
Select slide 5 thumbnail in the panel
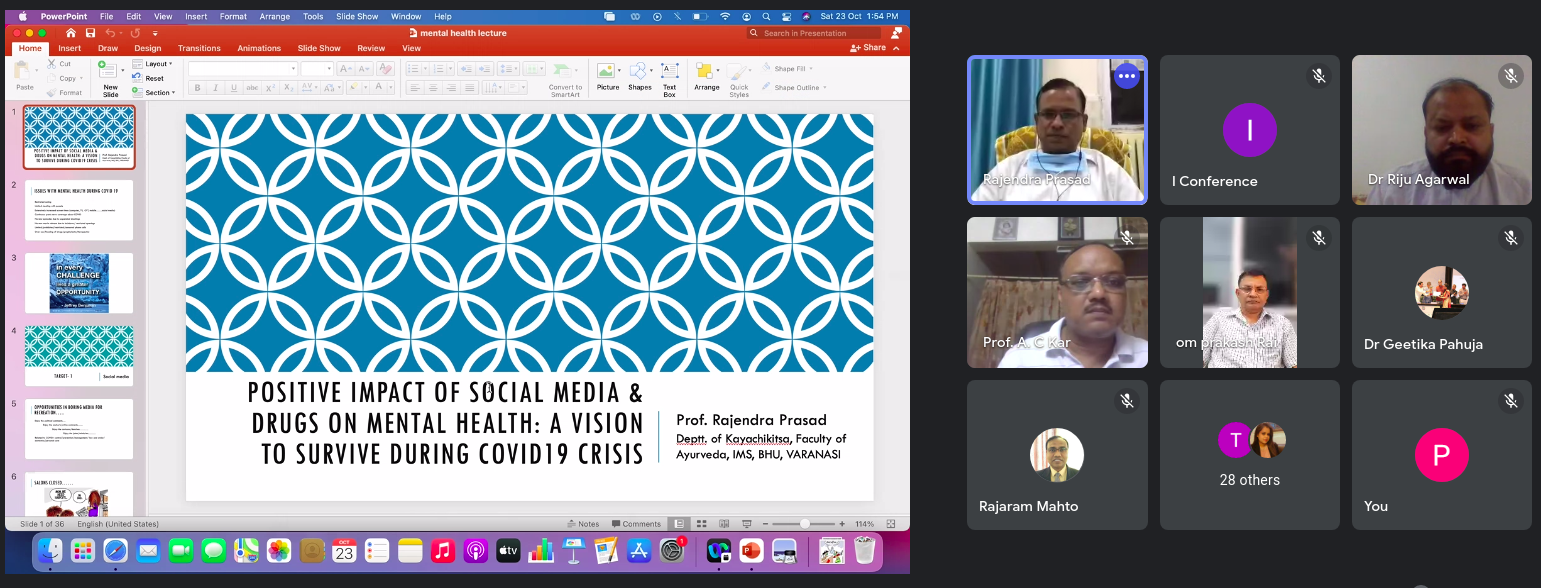(x=79, y=429)
